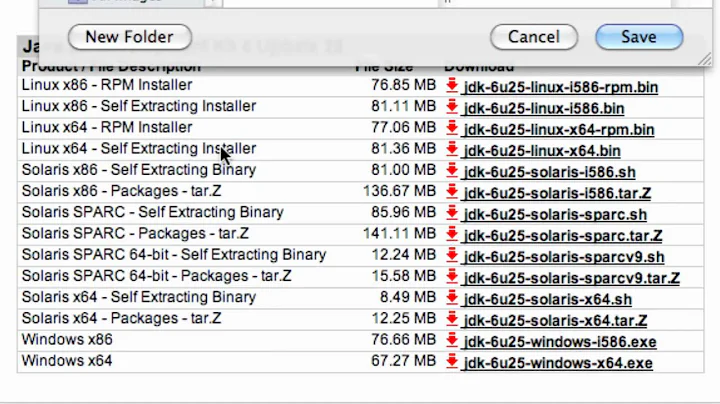Click download arrow beside jdk-6u25-windows-x64.exe
This screenshot has height=404, width=720.
tap(452, 362)
